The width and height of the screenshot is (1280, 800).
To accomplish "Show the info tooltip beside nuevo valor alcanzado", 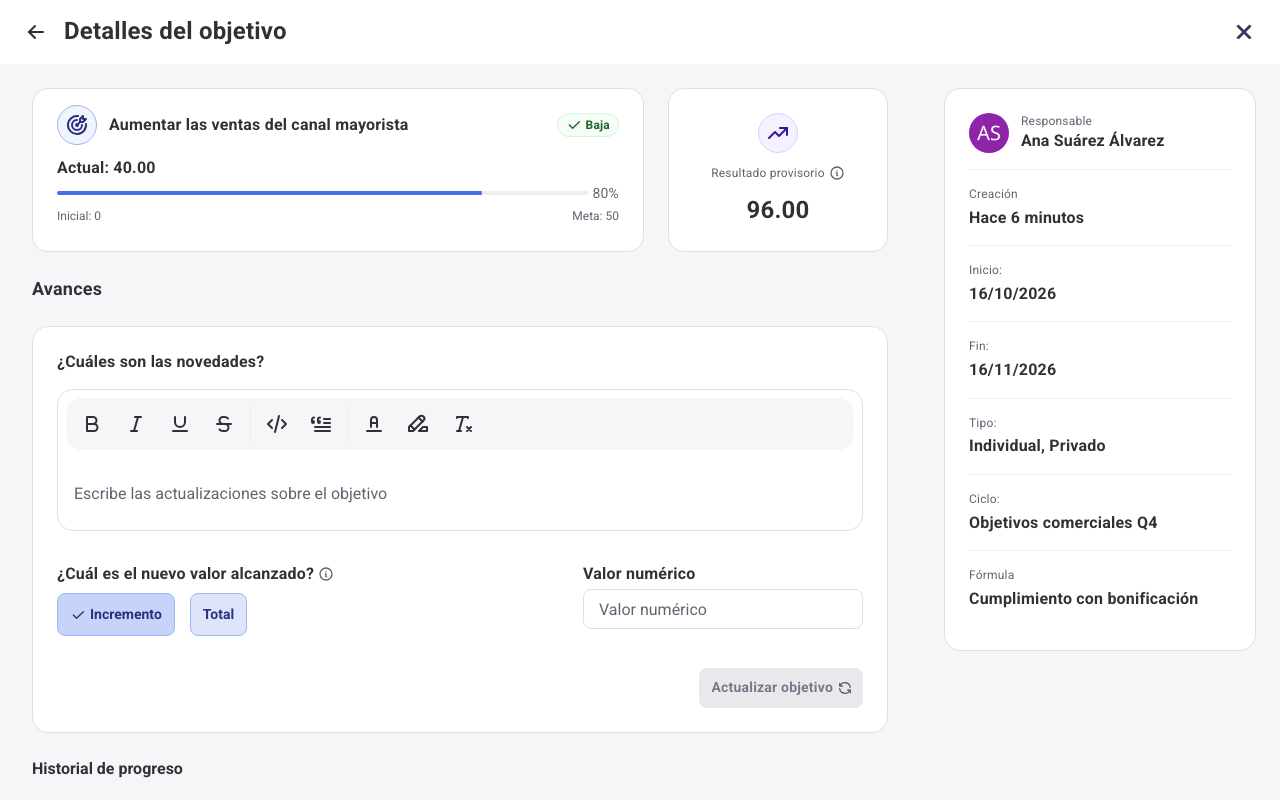I will [326, 574].
